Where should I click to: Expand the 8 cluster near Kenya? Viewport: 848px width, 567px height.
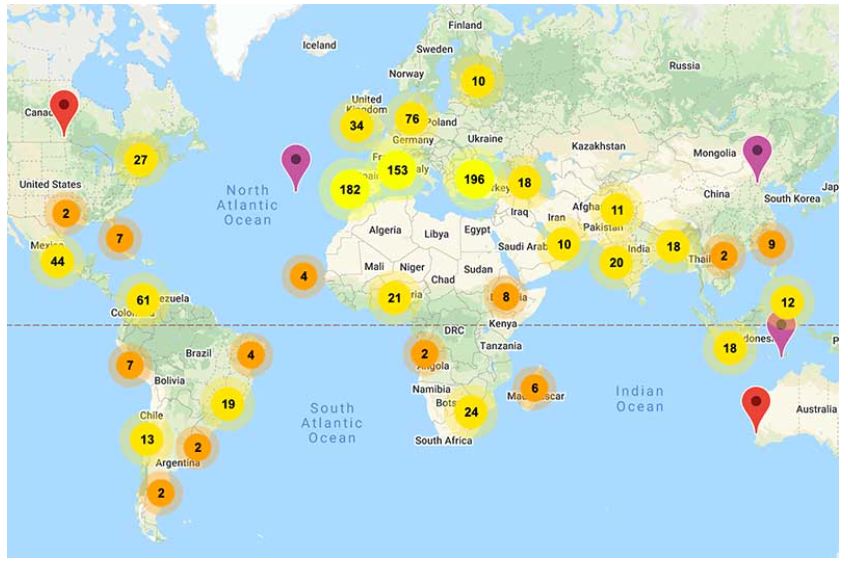506,296
